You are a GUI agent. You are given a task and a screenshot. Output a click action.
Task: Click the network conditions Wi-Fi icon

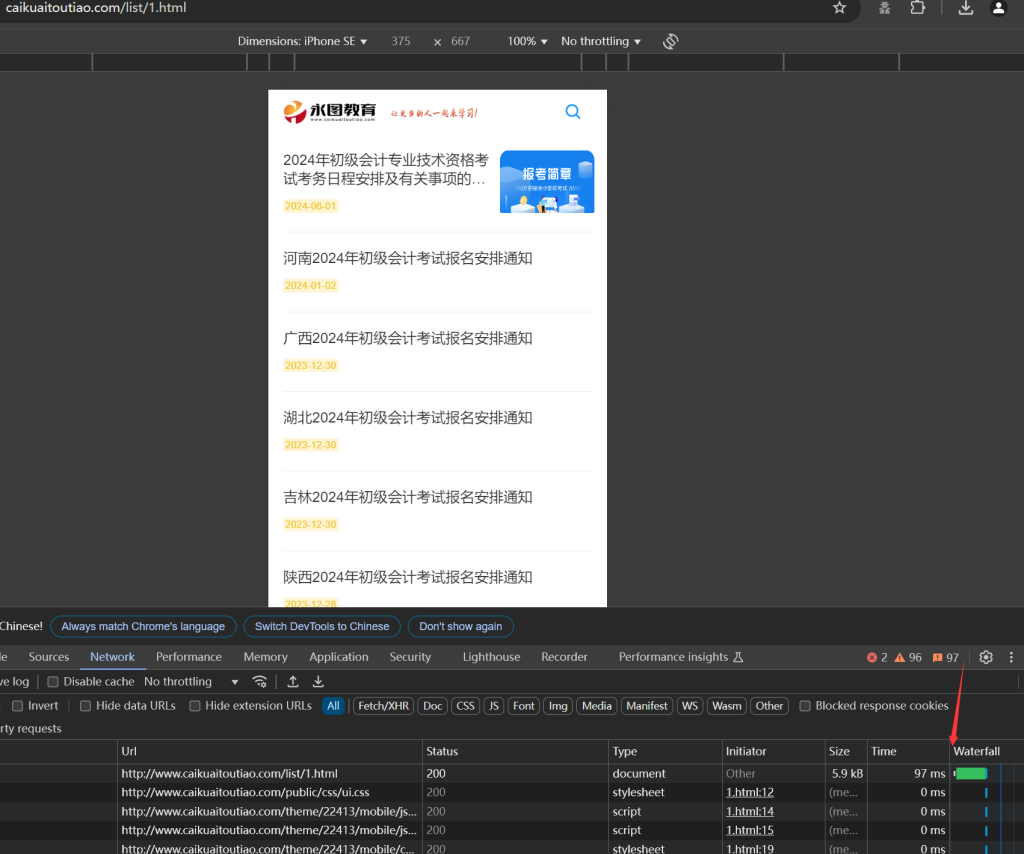[260, 682]
